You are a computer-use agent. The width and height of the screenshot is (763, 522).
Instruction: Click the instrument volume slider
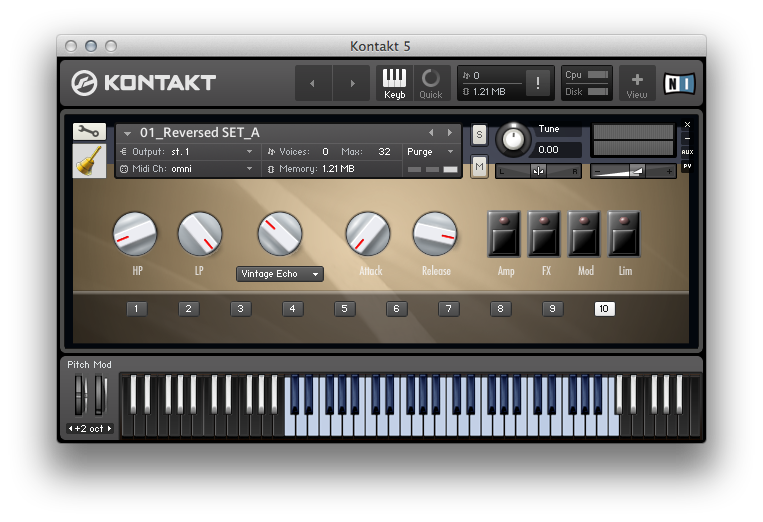(633, 171)
